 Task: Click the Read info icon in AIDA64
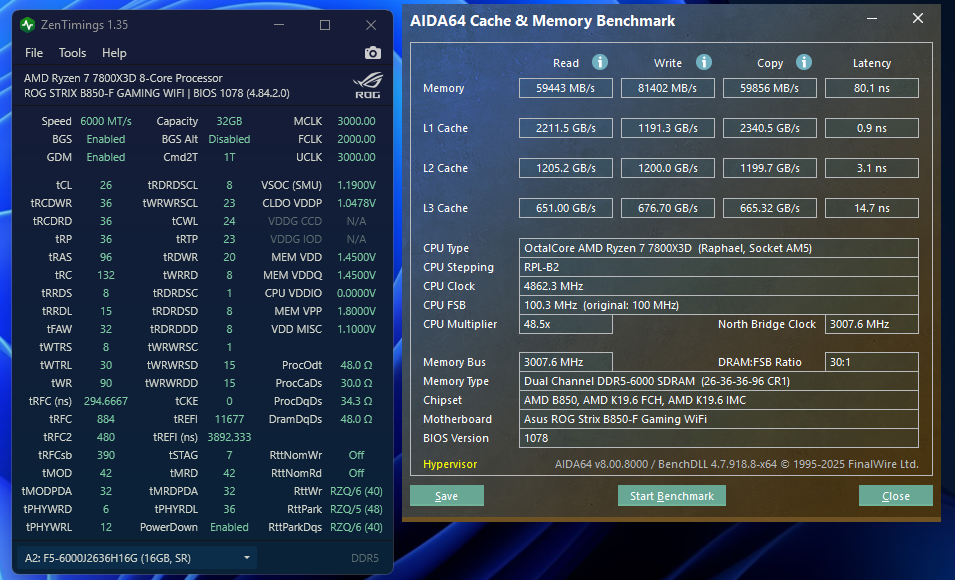600,62
